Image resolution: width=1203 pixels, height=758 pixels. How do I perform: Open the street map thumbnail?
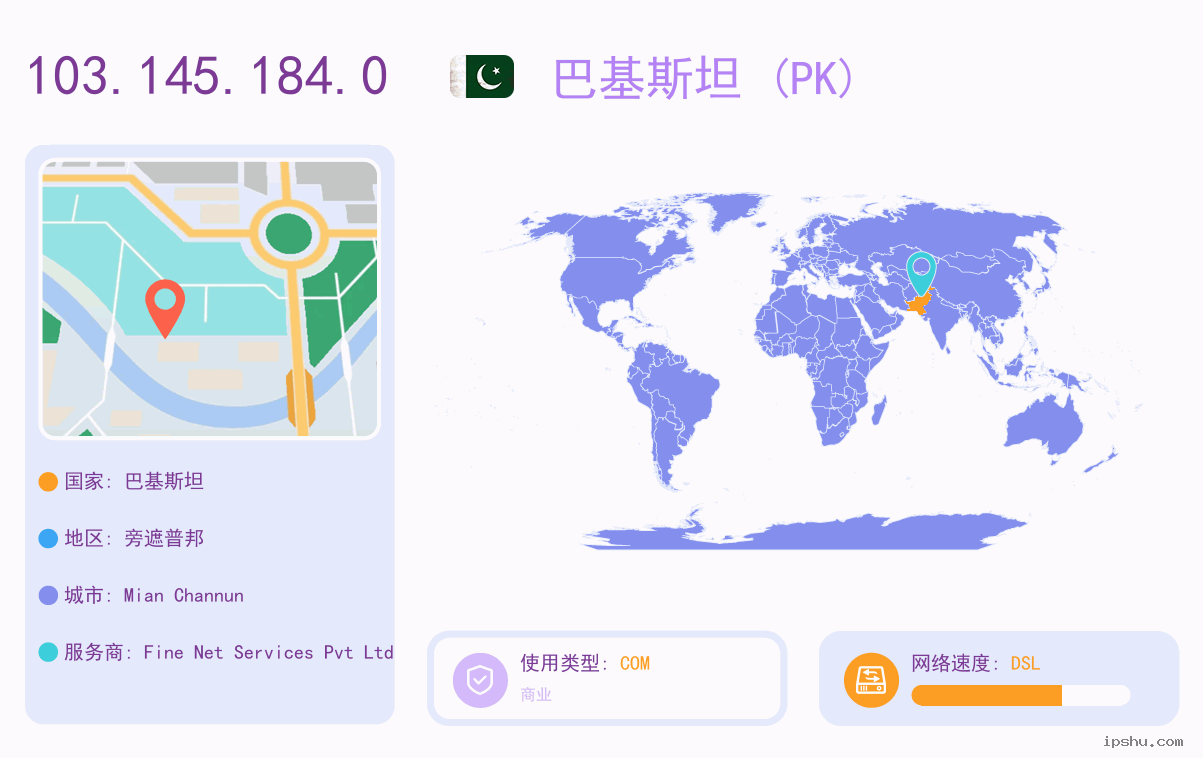click(x=209, y=299)
